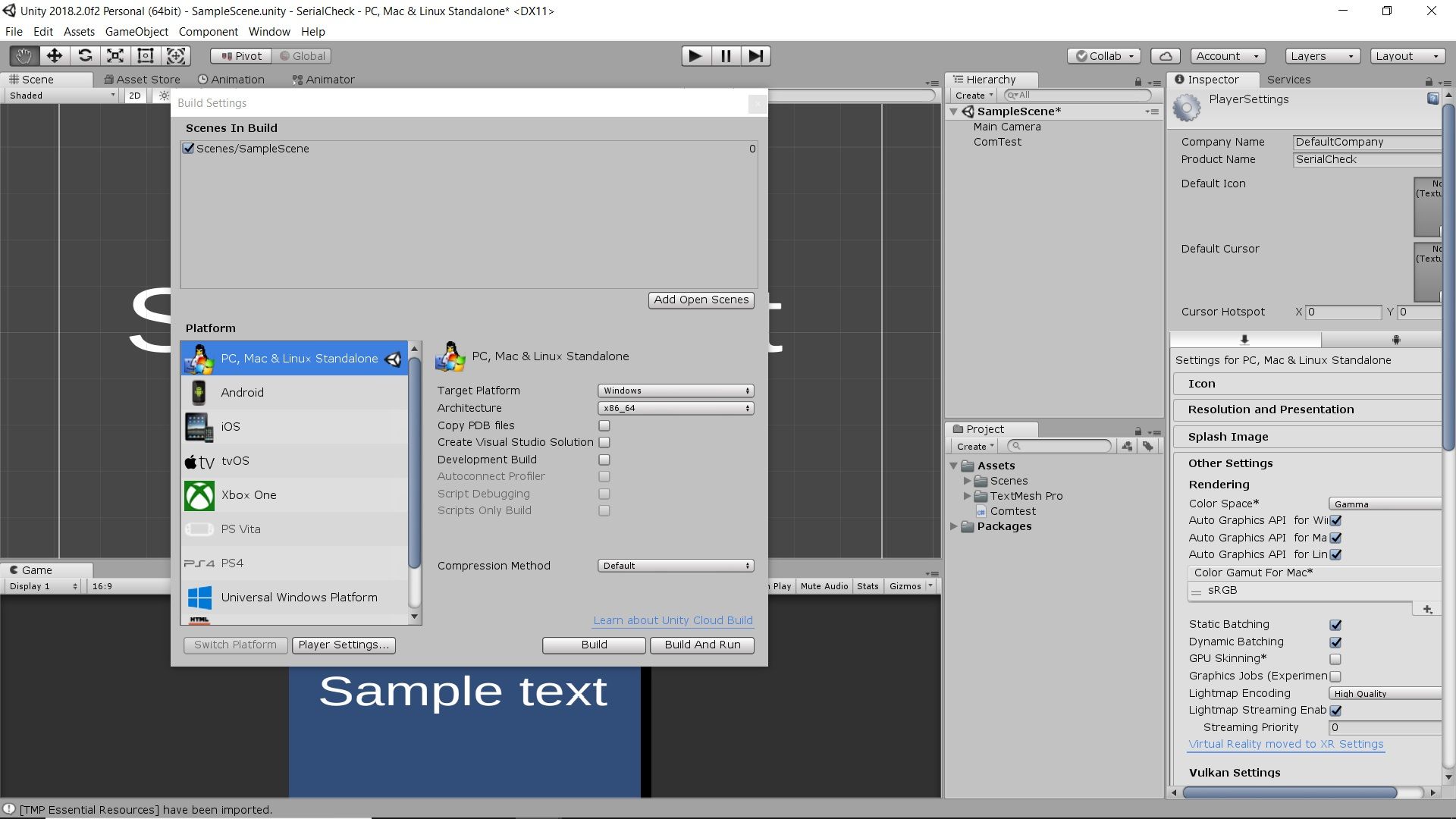This screenshot has width=1456, height=819.
Task: Enable the Development Build checkbox
Action: [604, 460]
